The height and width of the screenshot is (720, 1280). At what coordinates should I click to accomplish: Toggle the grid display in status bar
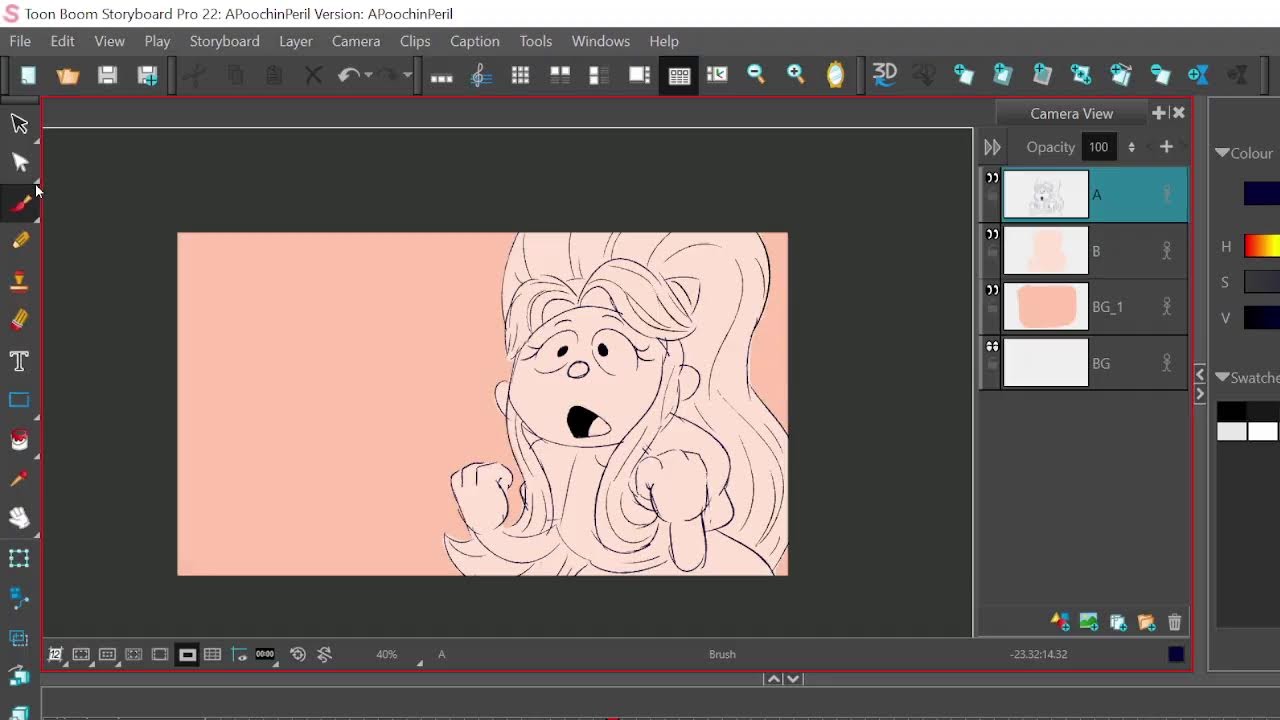[x=213, y=654]
